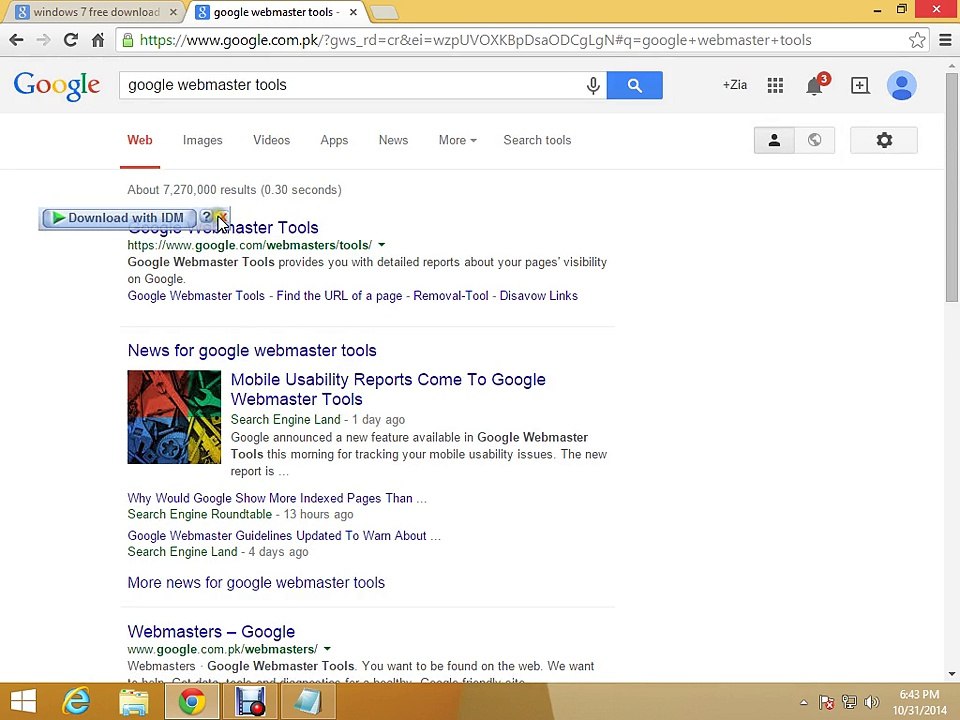Close the google webmaster tools tab
Viewport: 960px width, 720px height.
(x=353, y=12)
